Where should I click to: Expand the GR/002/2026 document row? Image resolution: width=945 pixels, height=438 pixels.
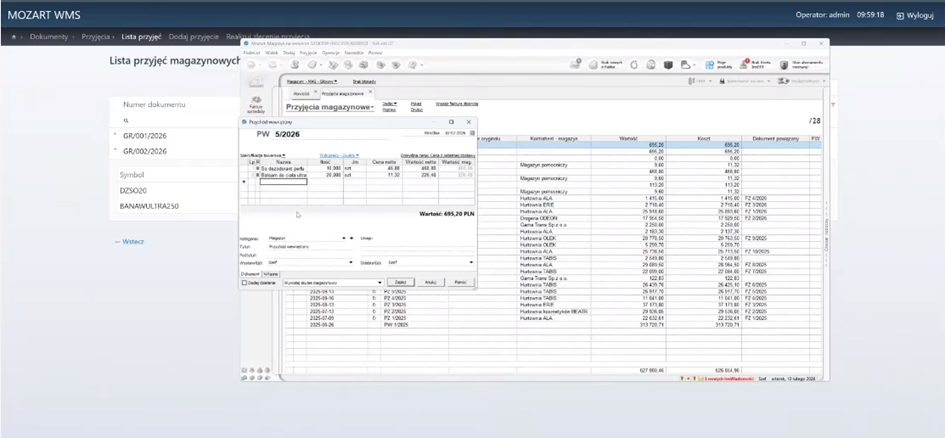pyautogui.click(x=114, y=151)
